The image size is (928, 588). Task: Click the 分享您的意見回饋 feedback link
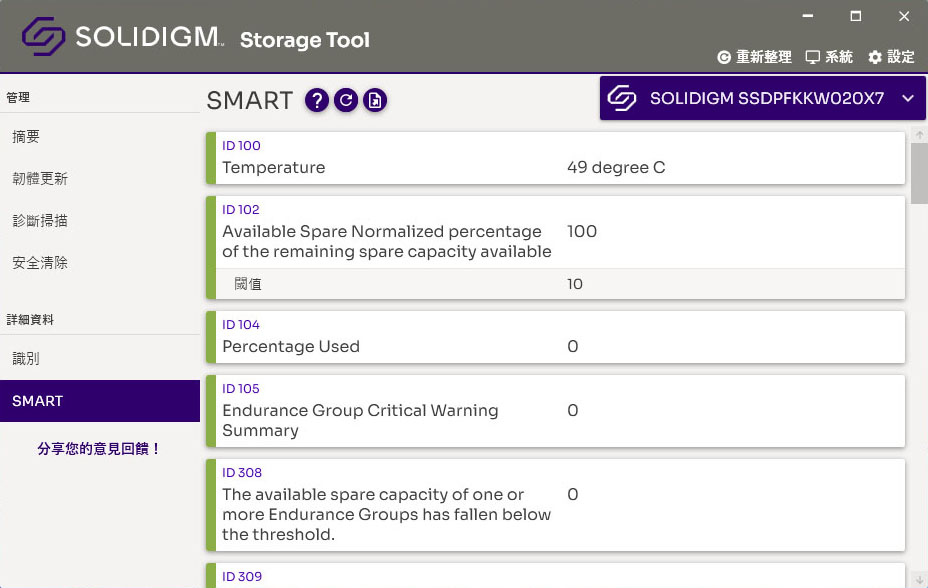(99, 449)
